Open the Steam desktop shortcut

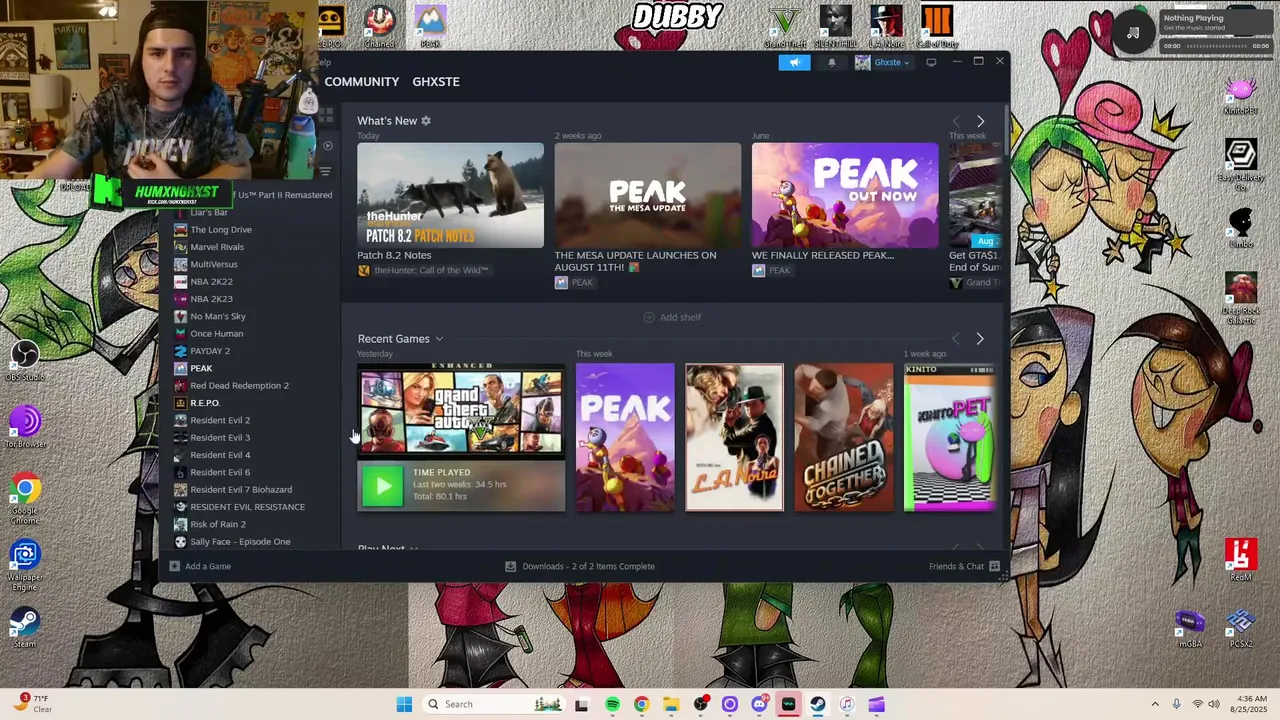(25, 628)
